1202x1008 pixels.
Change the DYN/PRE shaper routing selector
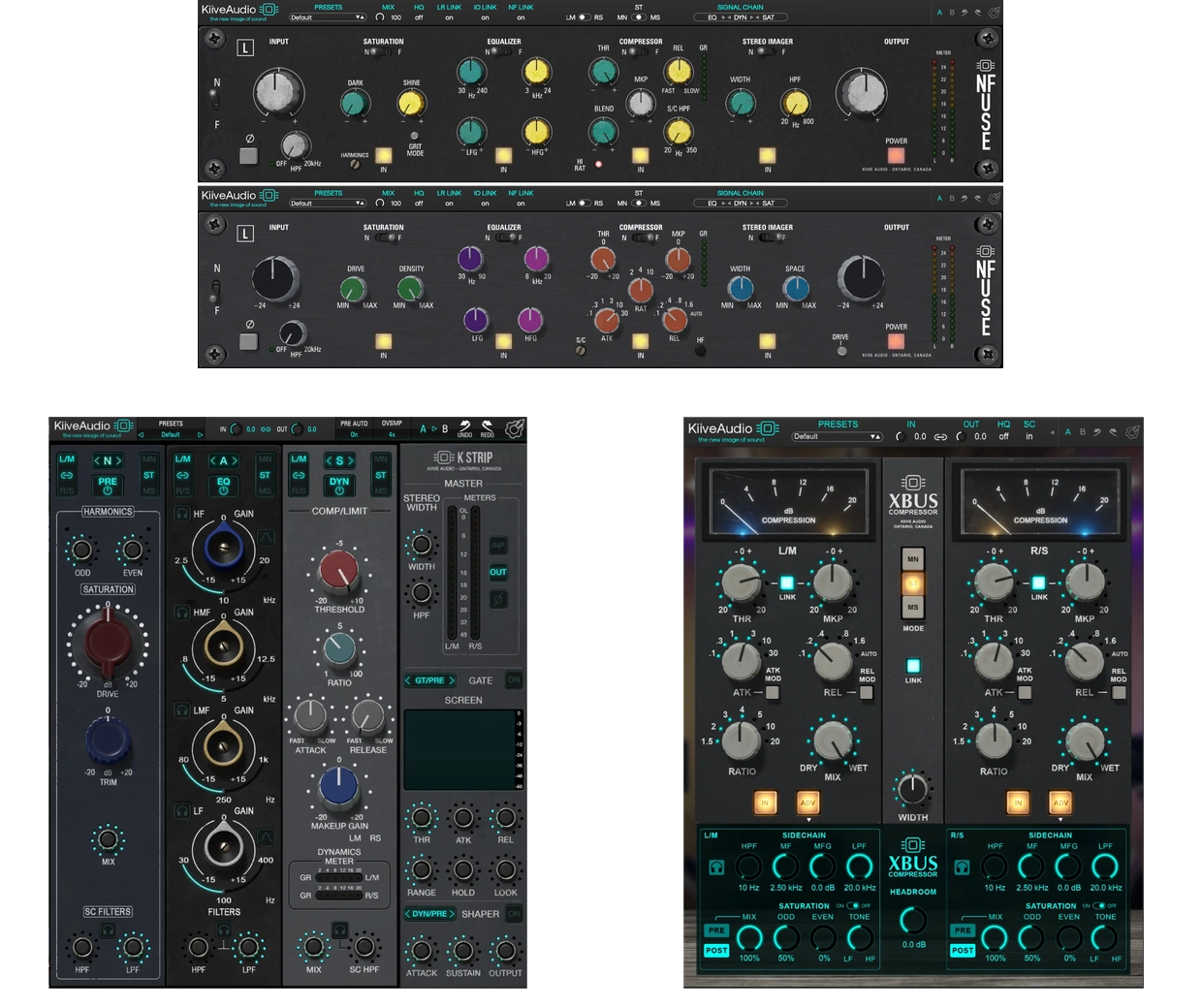[x=429, y=914]
